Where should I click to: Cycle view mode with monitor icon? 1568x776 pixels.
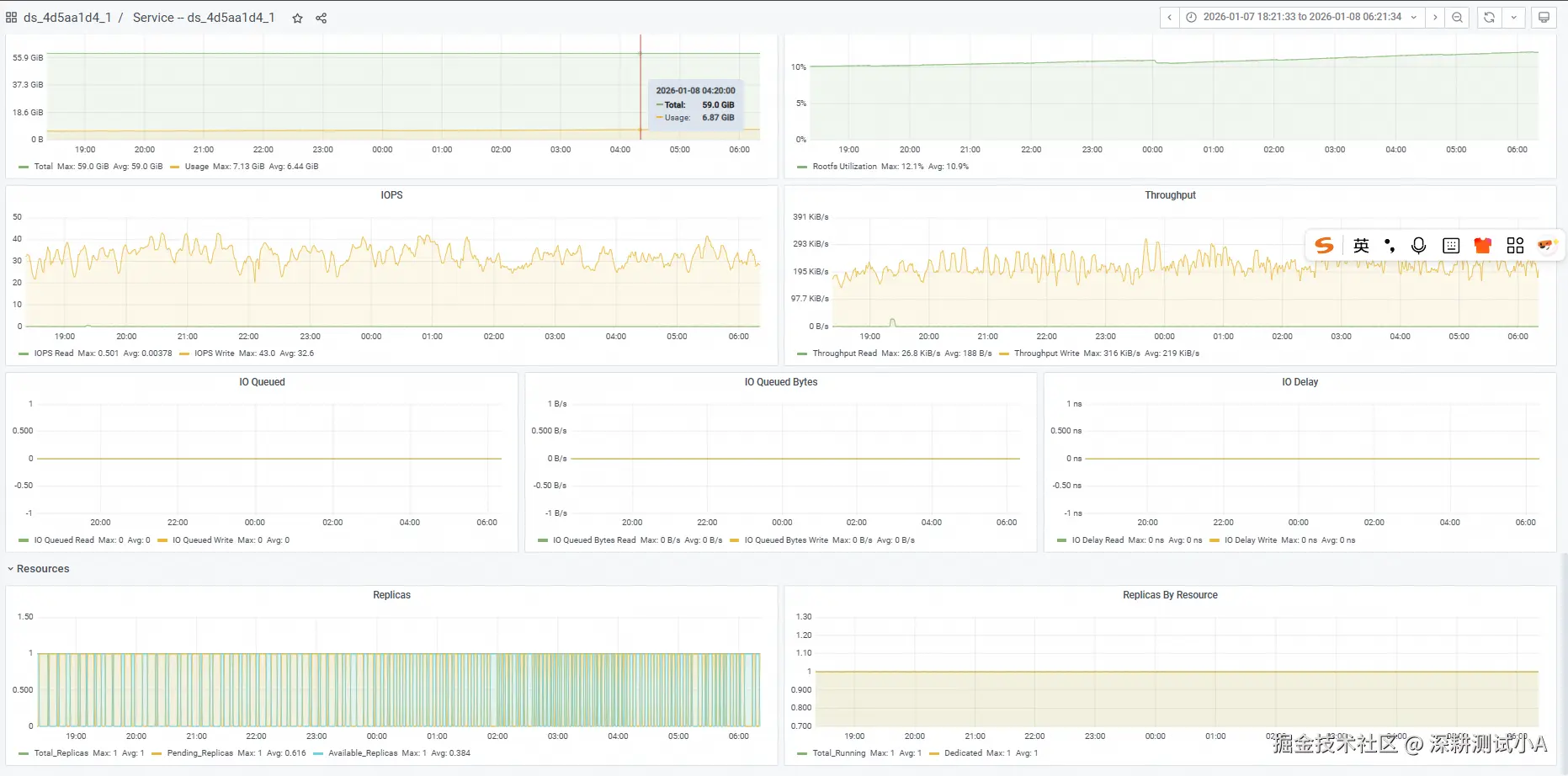point(1544,17)
